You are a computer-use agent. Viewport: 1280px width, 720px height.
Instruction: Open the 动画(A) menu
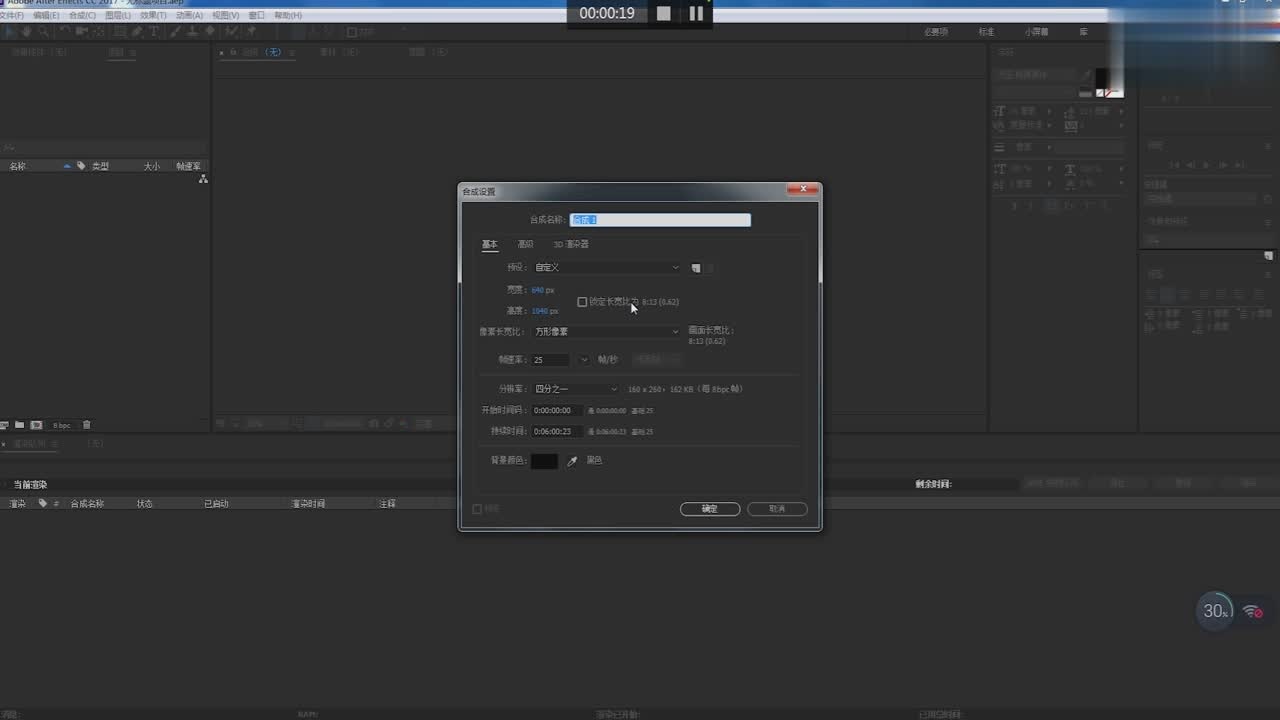[x=189, y=16]
